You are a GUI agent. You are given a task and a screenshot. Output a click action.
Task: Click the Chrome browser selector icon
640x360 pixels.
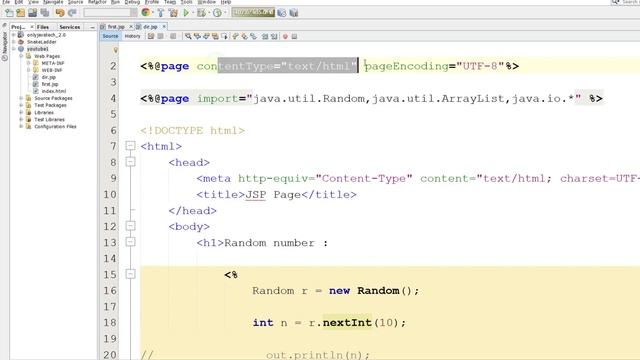tap(145, 13)
